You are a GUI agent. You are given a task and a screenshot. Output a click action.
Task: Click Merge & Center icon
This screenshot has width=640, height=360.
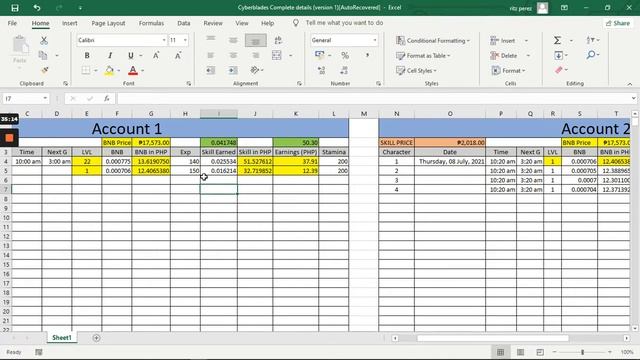[277, 56]
